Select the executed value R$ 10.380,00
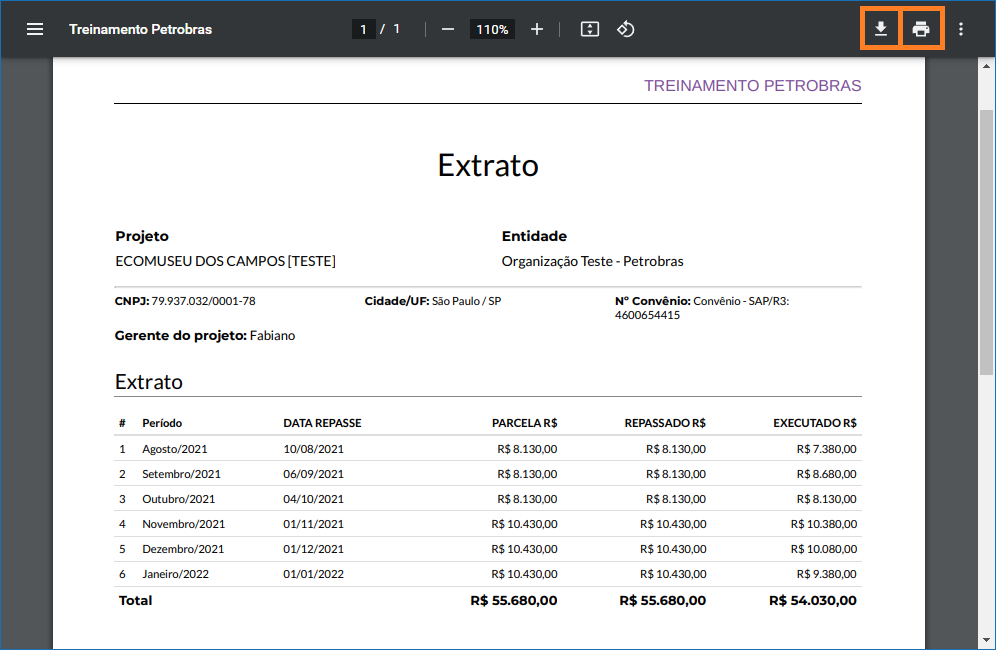This screenshot has width=996, height=650. [x=824, y=524]
